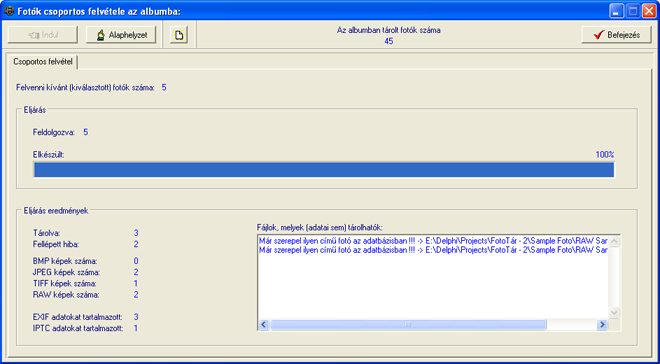
Task: Click the 'Felvenni kívánt (kiválasztott) fotók száma' label
Action: 85,88
